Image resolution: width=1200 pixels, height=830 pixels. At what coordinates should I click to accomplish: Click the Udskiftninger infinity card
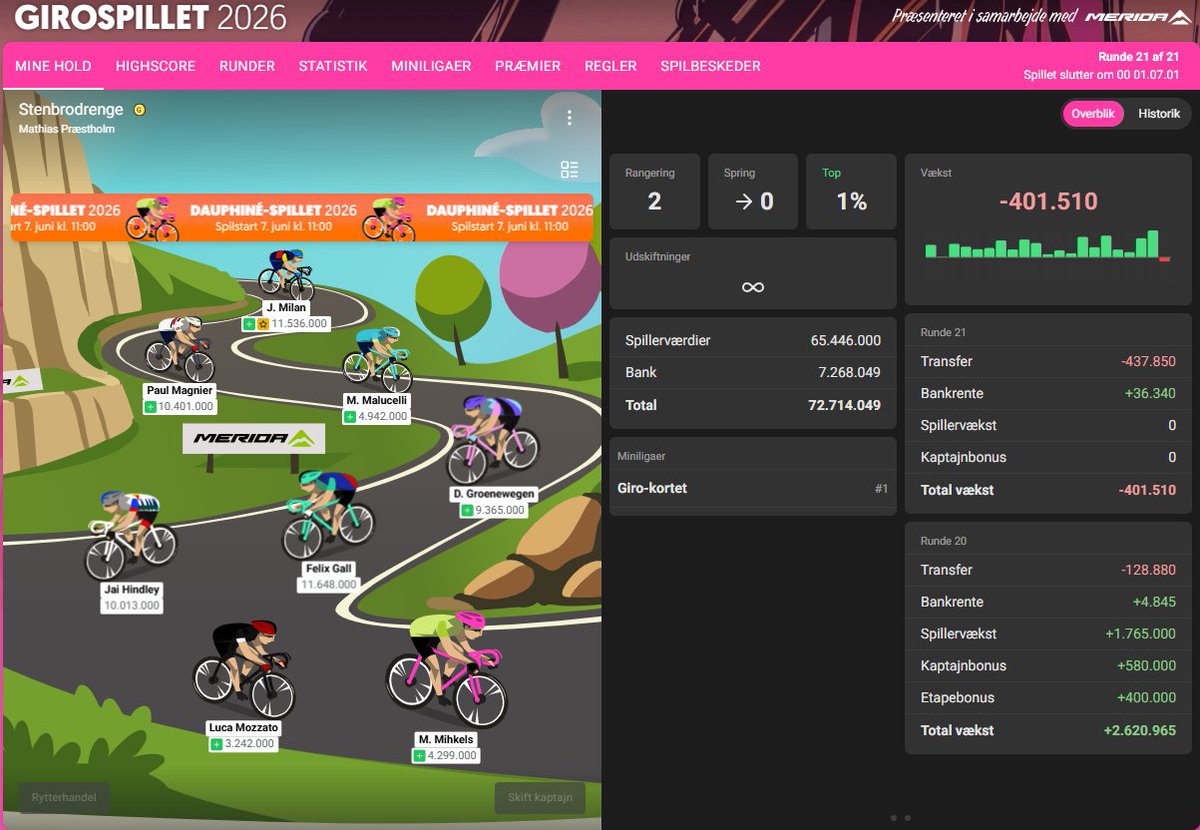coord(753,273)
